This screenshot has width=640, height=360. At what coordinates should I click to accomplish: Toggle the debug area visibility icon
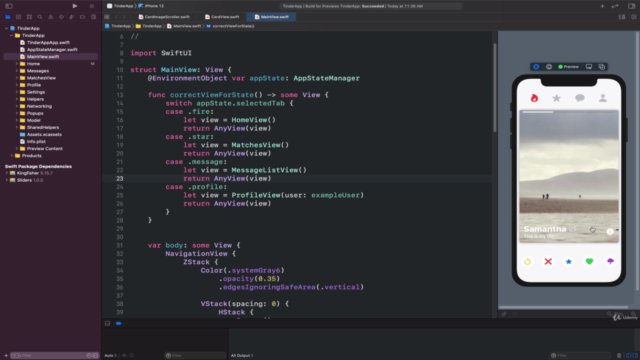[x=107, y=323]
